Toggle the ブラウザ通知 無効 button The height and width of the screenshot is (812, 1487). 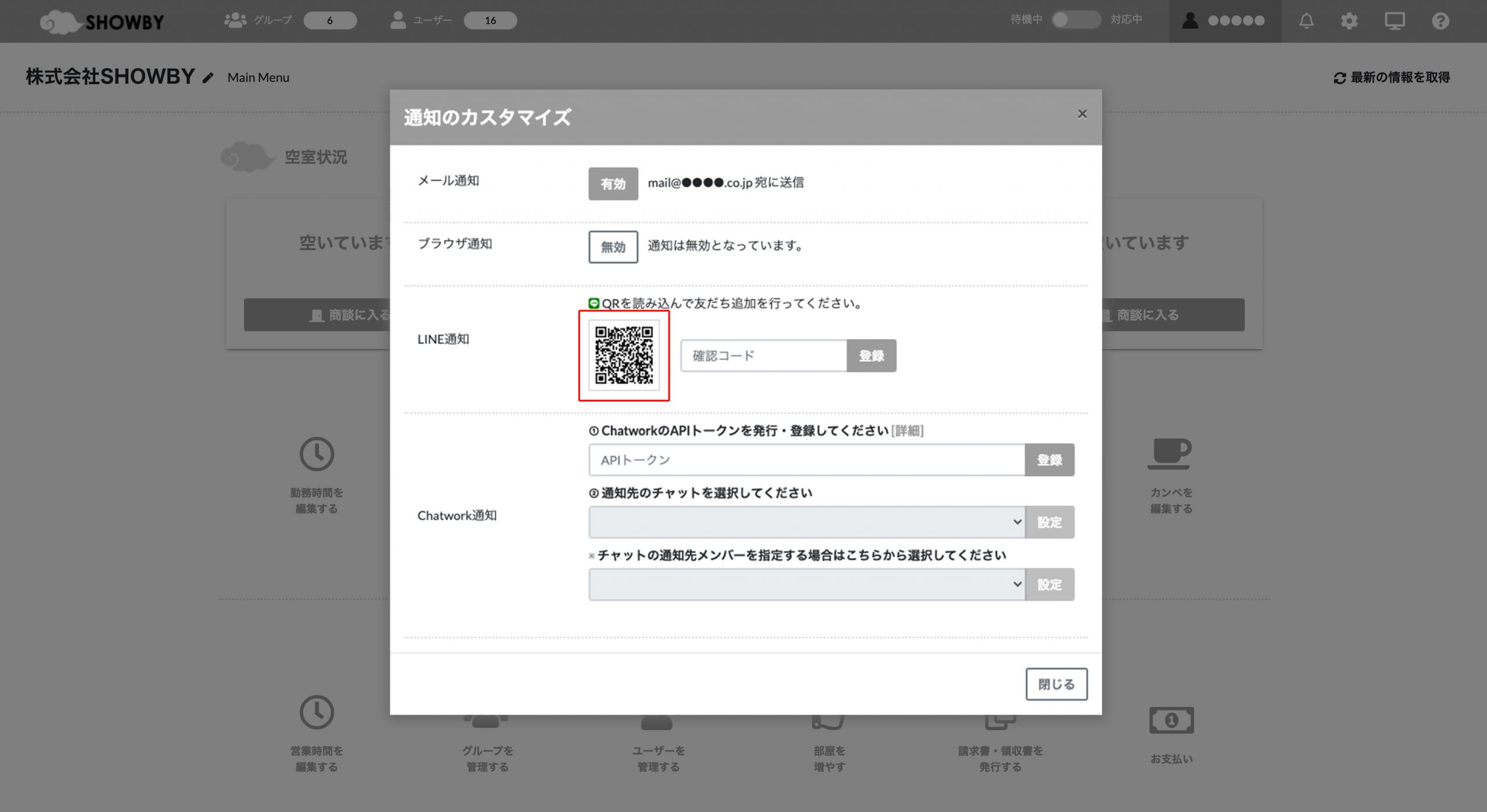pyautogui.click(x=613, y=247)
